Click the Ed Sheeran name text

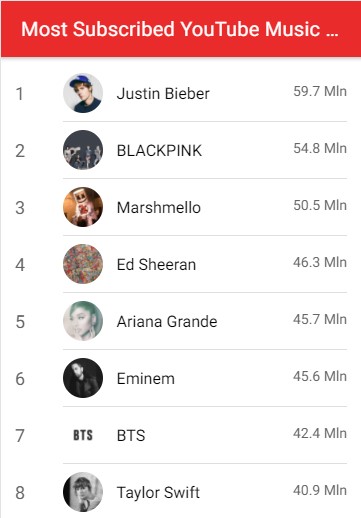tap(156, 265)
